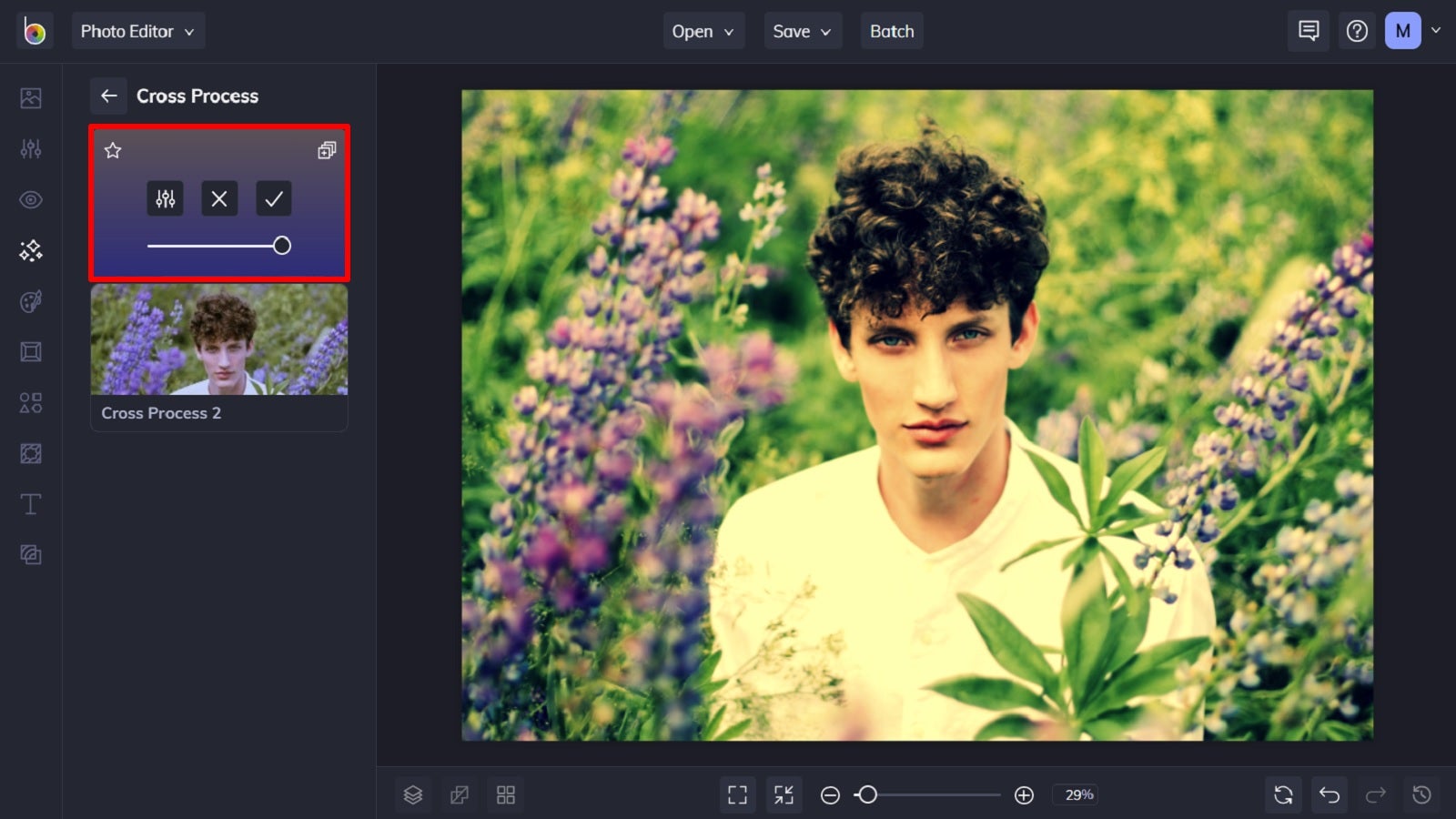Adjust the effect intensity slider handle
1456x819 pixels.
point(282,246)
